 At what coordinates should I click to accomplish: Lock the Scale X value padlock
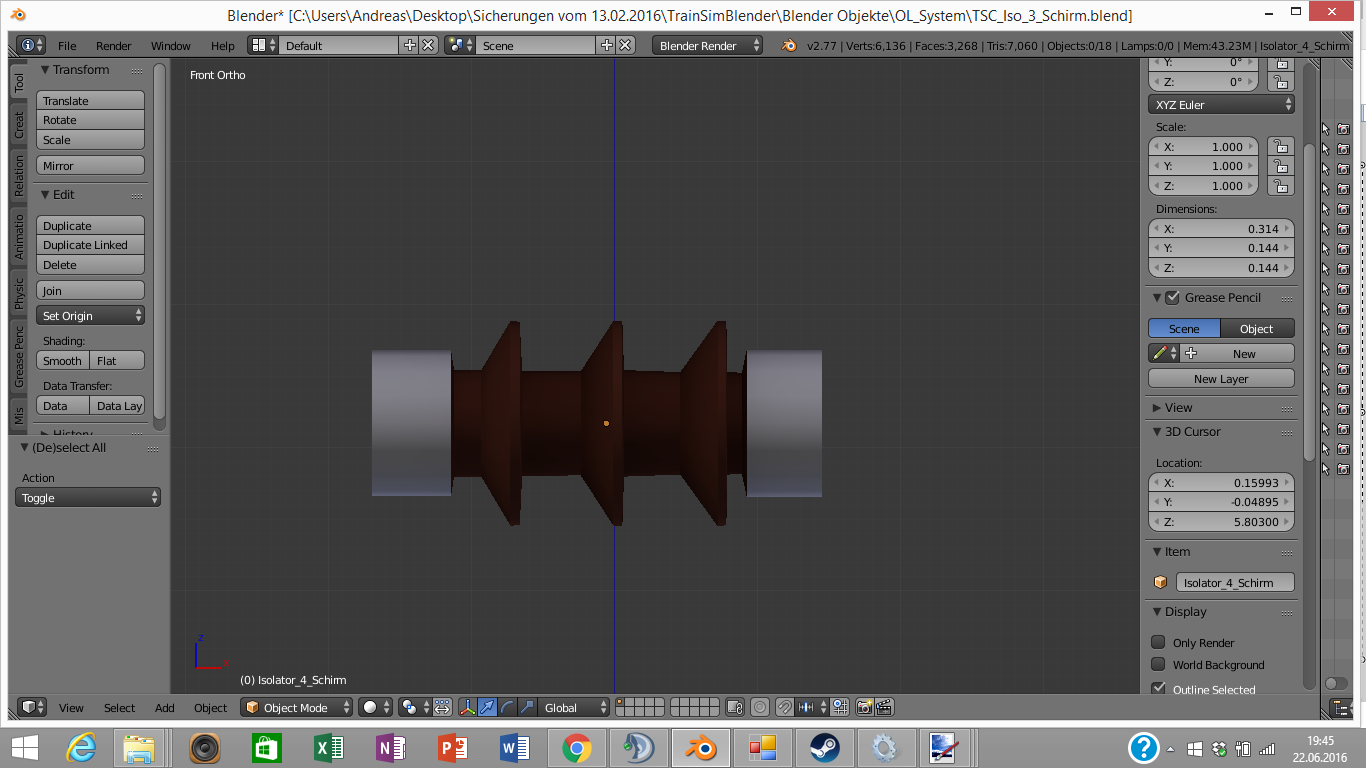[1280, 147]
